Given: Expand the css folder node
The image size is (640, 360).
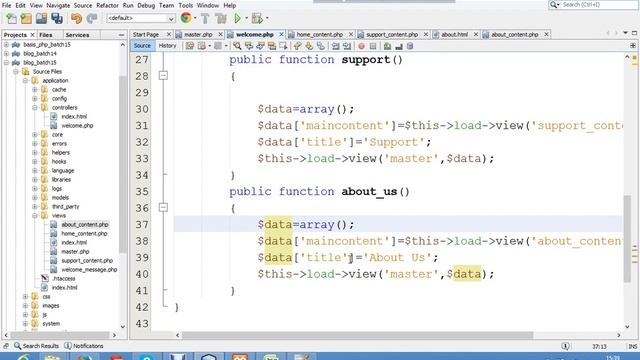Looking at the screenshot, I should pos(25,297).
